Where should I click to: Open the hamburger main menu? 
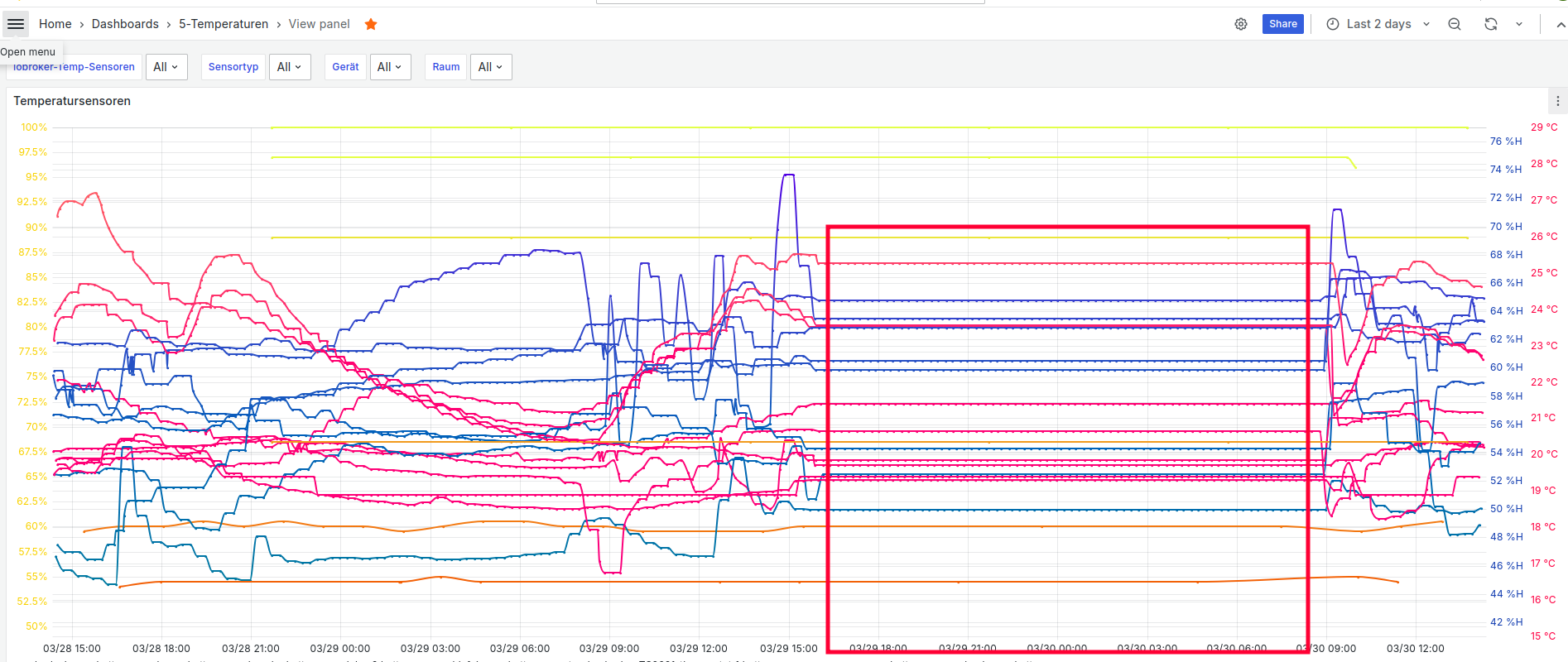point(16,24)
